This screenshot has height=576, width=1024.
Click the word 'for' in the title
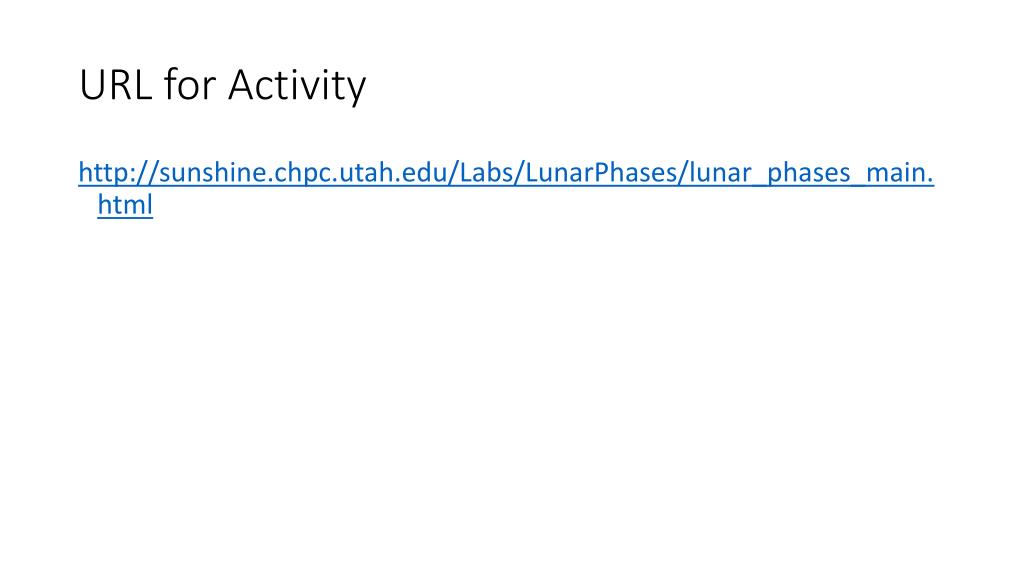[189, 84]
